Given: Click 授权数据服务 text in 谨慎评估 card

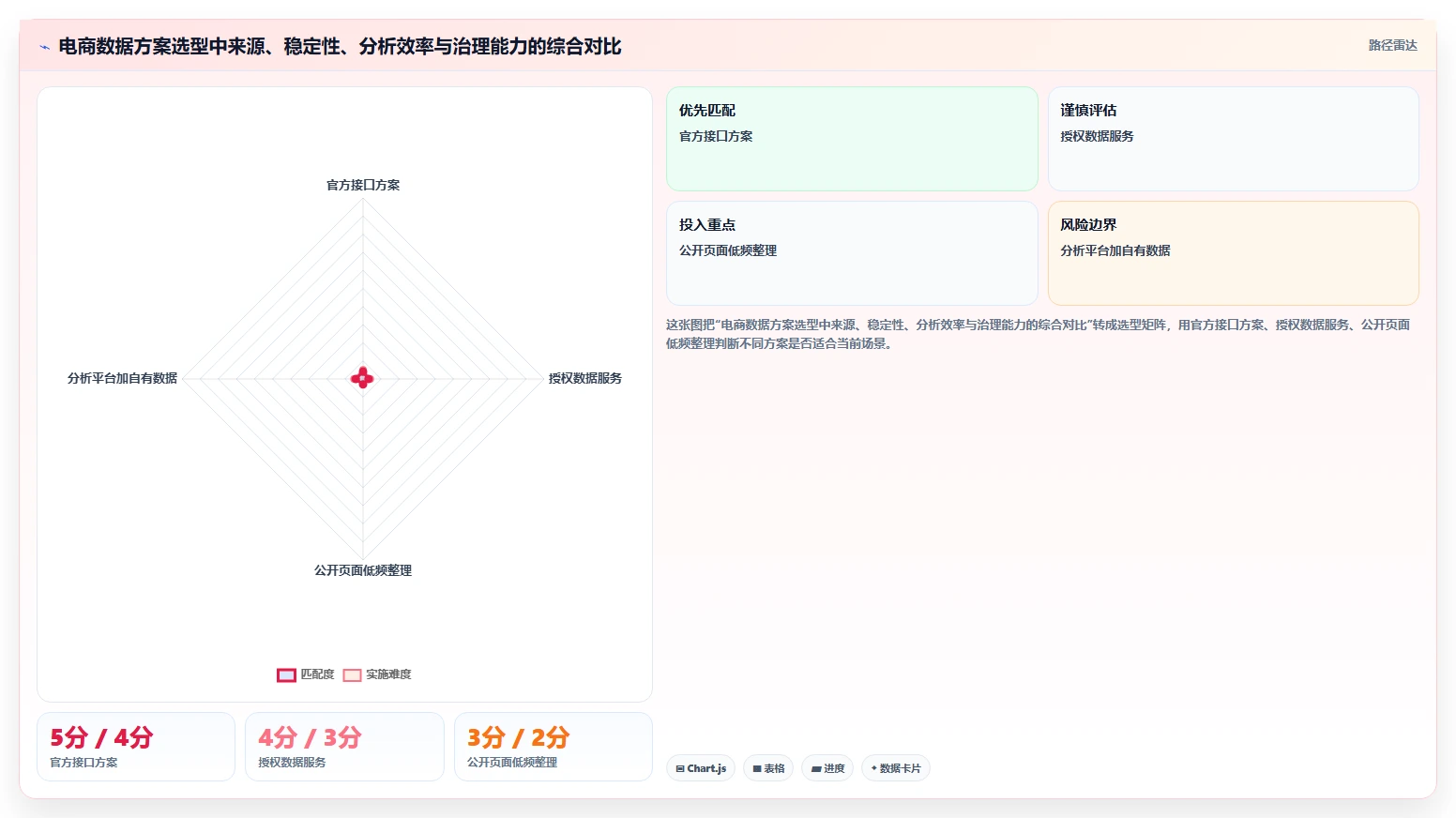Looking at the screenshot, I should click(1097, 136).
